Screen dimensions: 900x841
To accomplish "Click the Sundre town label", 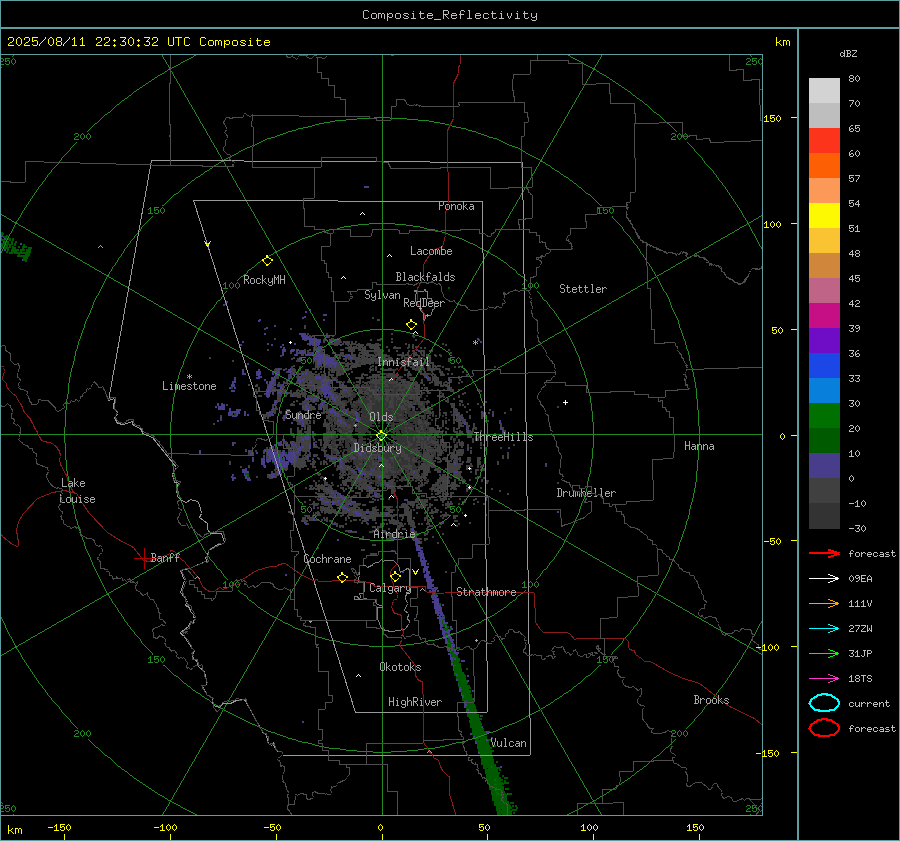I will (303, 415).
